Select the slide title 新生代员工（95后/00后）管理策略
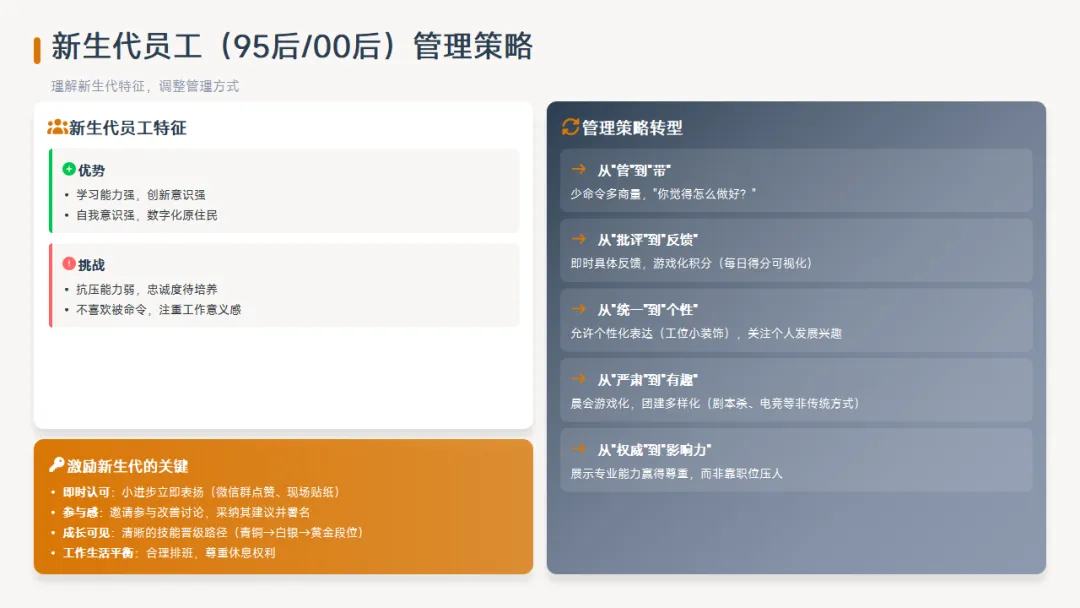Viewport: 1080px width, 608px height. click(x=292, y=47)
